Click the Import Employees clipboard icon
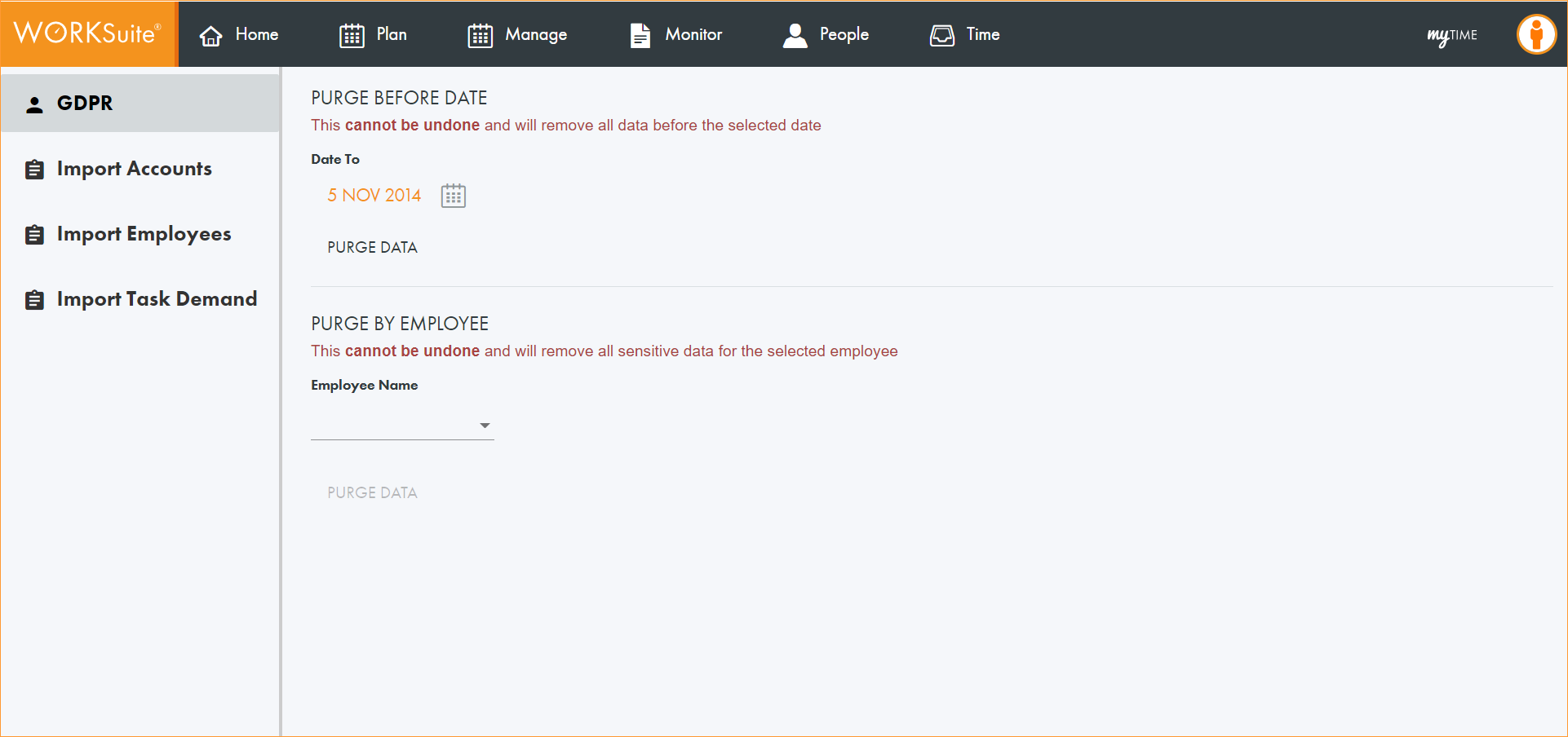The image size is (1568, 737). [x=34, y=235]
